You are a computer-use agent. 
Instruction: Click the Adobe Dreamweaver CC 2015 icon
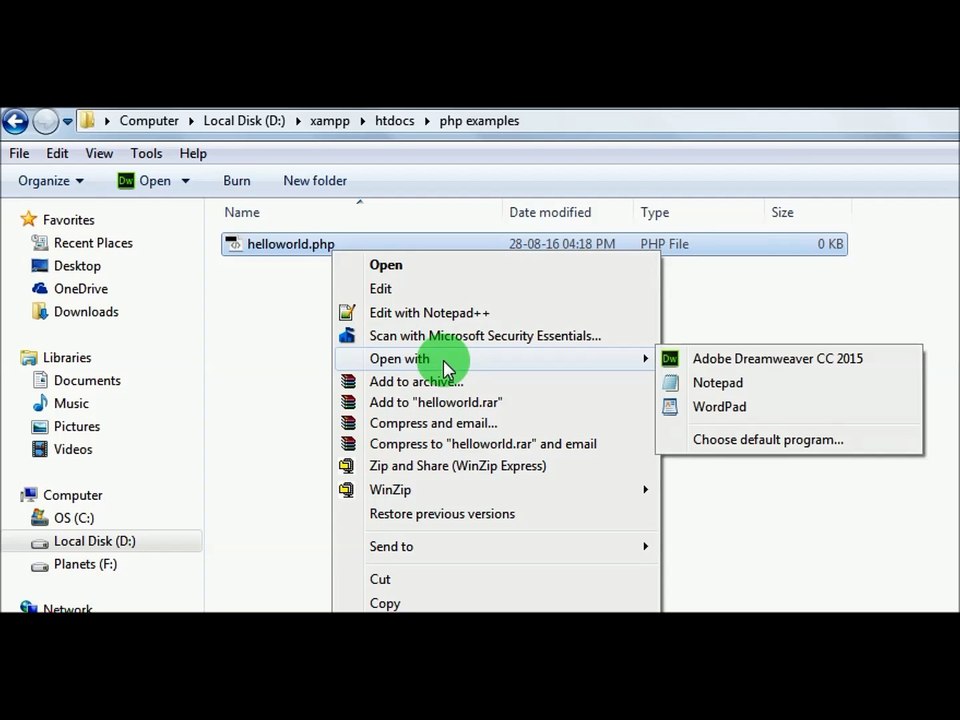coord(670,358)
